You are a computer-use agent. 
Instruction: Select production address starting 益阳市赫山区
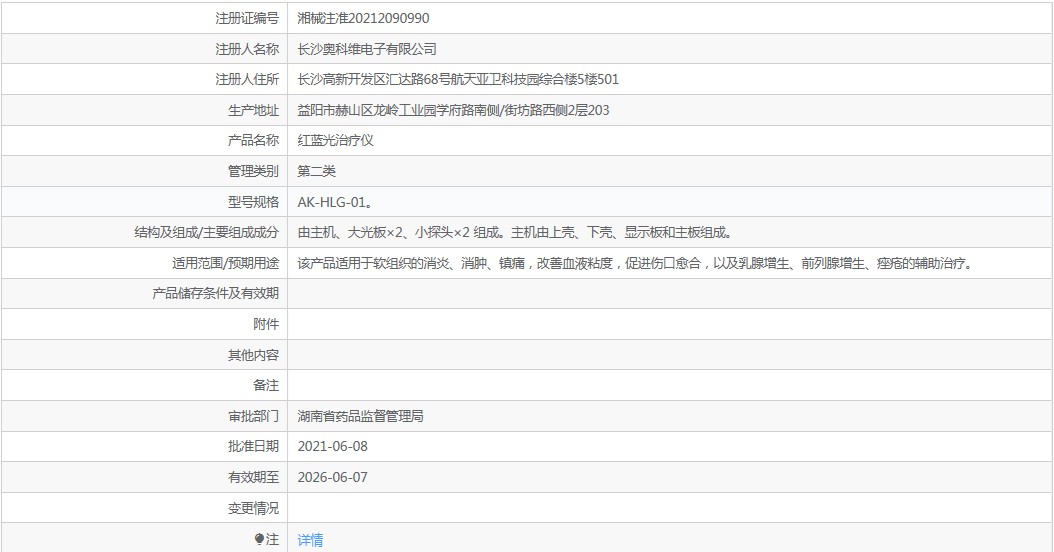tap(453, 110)
